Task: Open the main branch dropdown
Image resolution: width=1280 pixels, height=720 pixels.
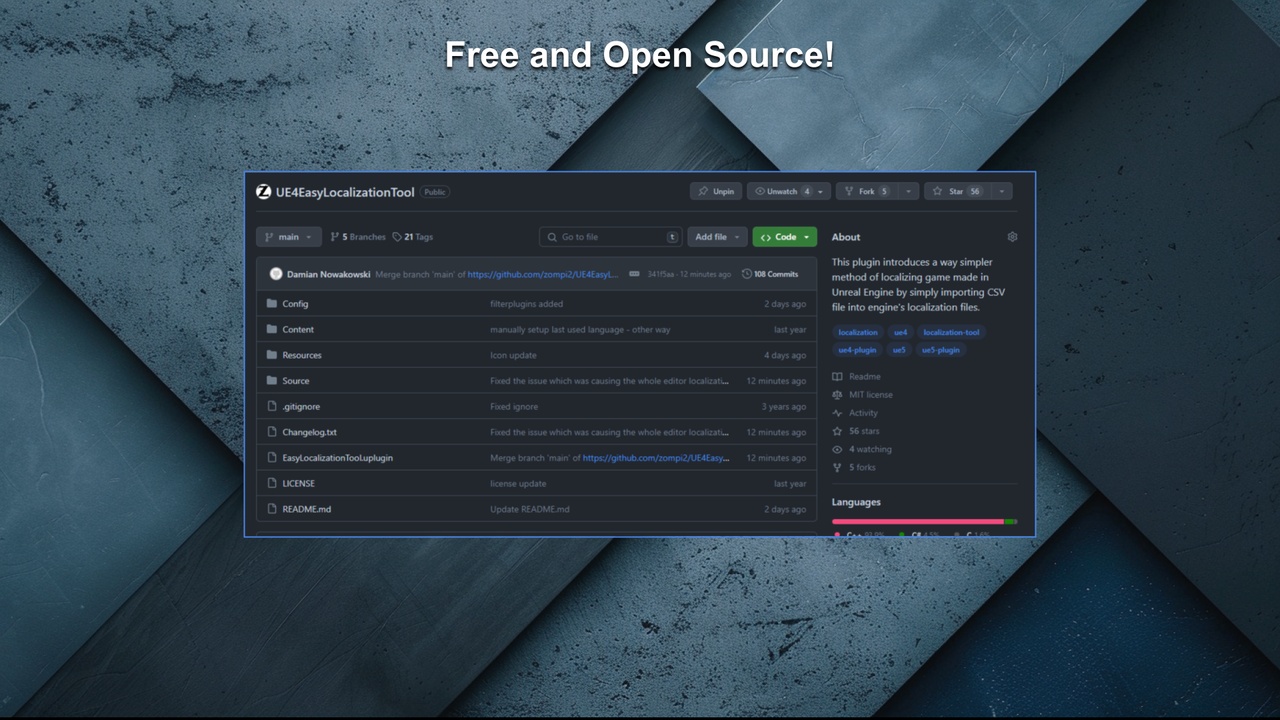Action: pyautogui.click(x=288, y=236)
